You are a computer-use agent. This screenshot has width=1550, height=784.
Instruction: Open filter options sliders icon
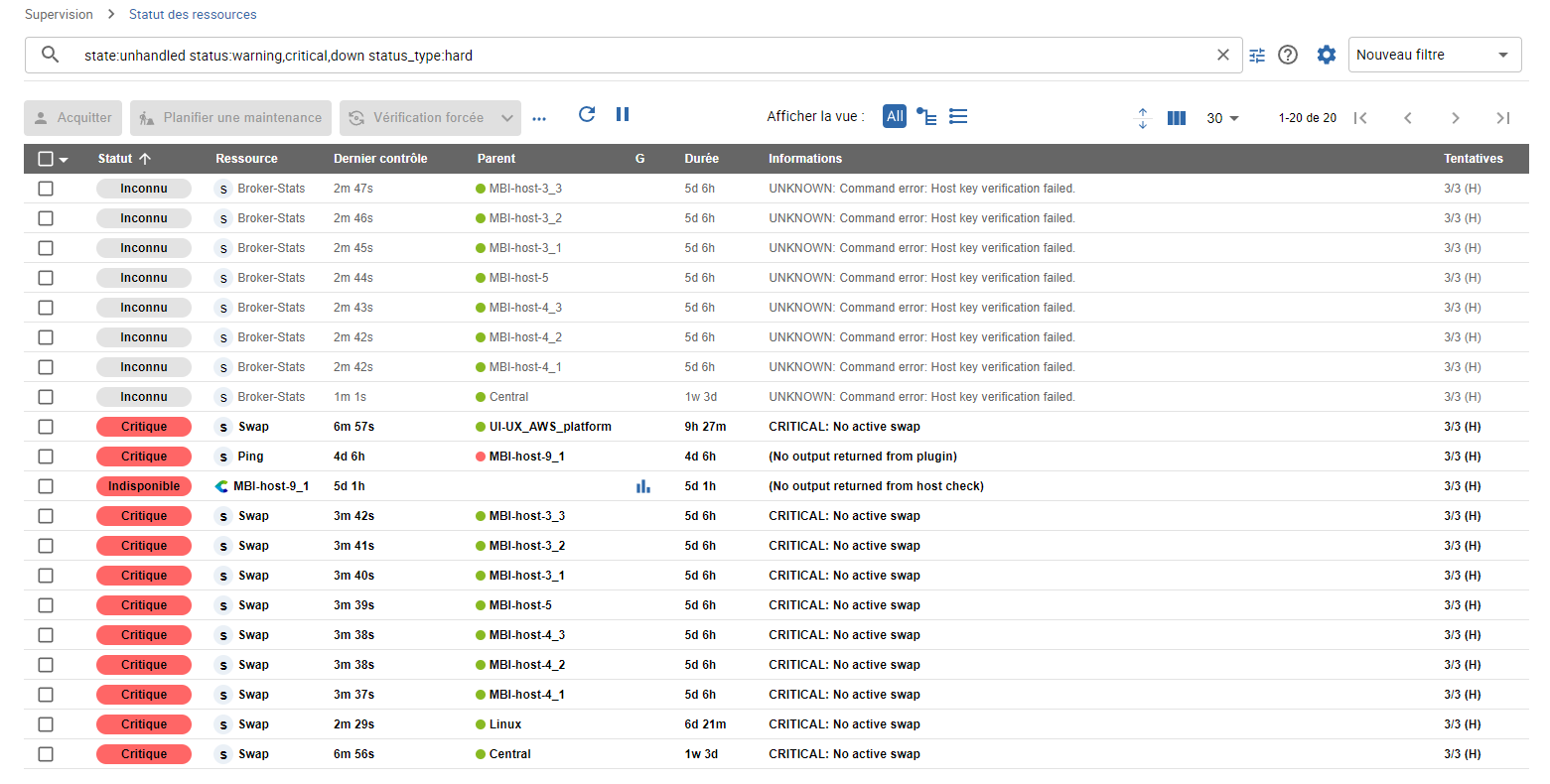(x=1257, y=56)
